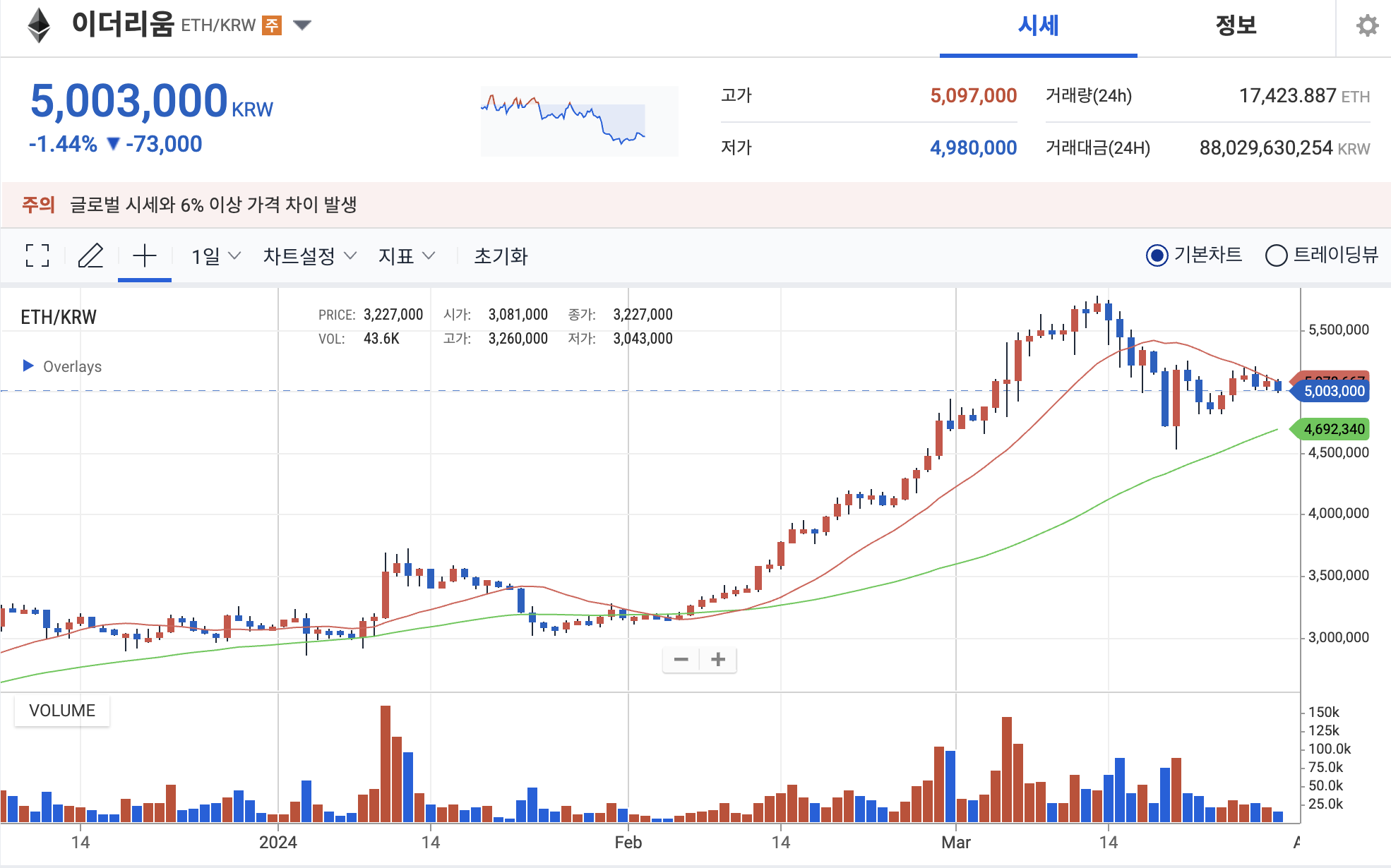Screen dimensions: 1391x868
Task: Zoom out with the minus button
Action: point(681,660)
